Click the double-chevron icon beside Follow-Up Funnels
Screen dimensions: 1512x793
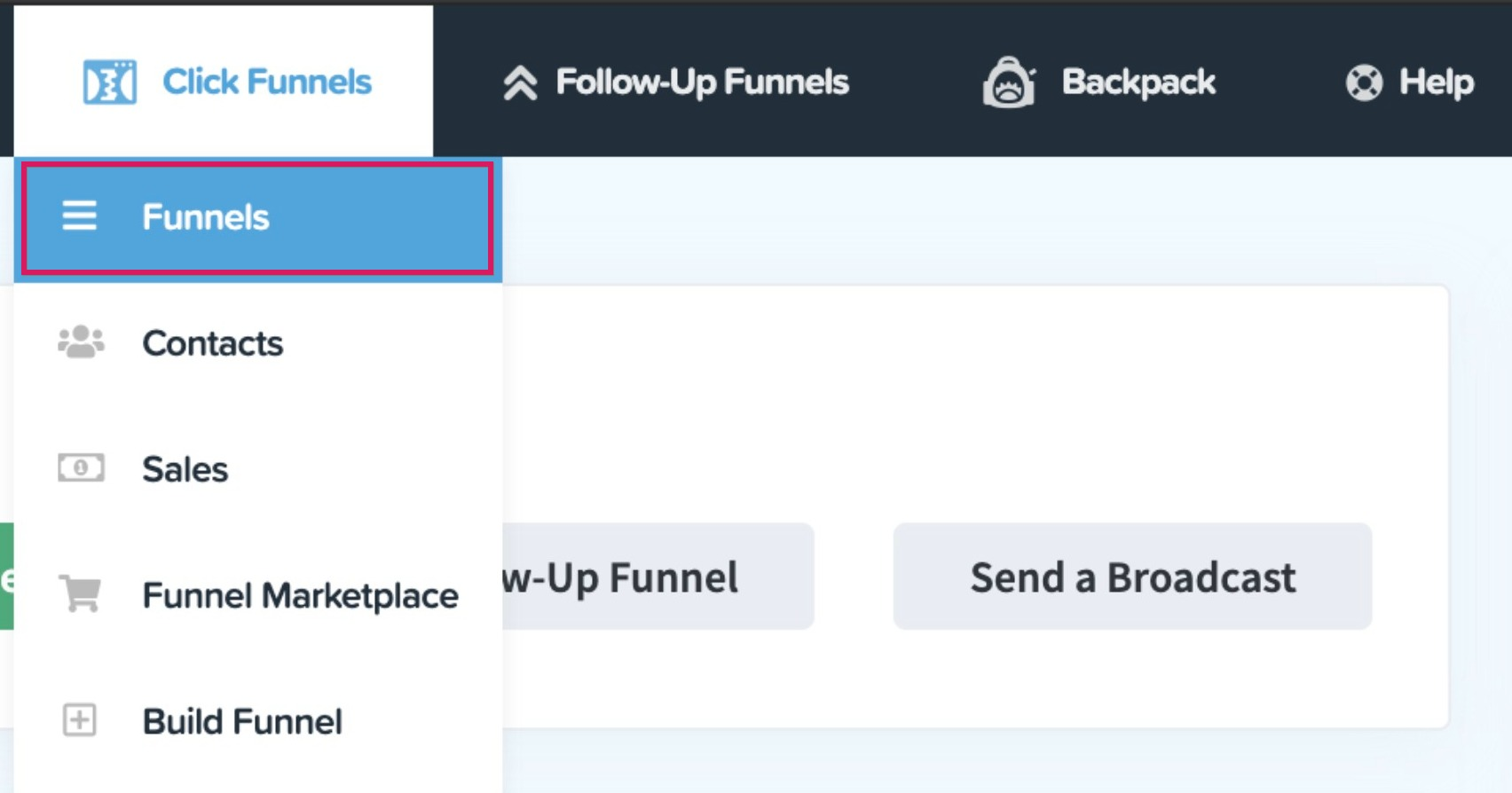521,82
